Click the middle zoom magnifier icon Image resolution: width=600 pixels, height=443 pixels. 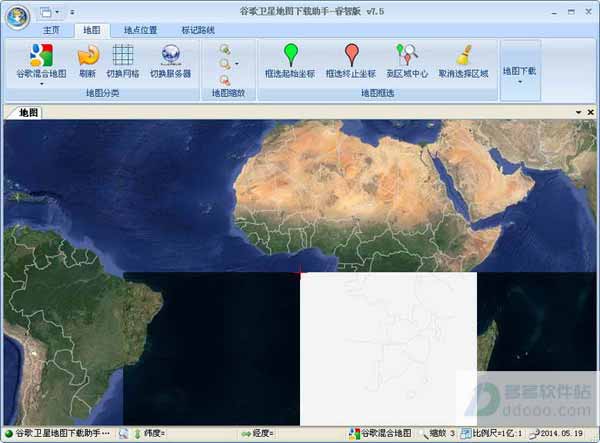pos(225,64)
